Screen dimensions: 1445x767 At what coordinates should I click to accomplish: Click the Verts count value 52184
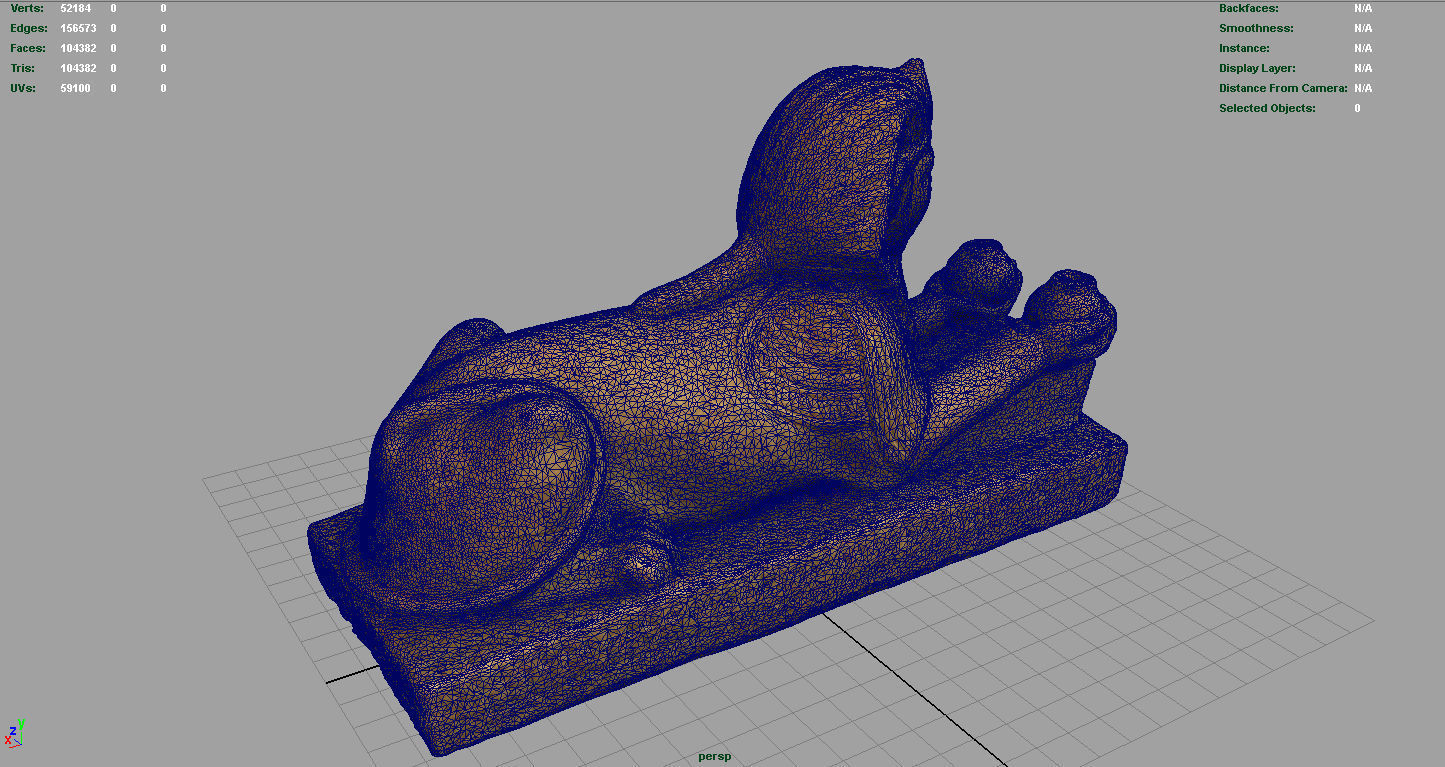[x=75, y=8]
